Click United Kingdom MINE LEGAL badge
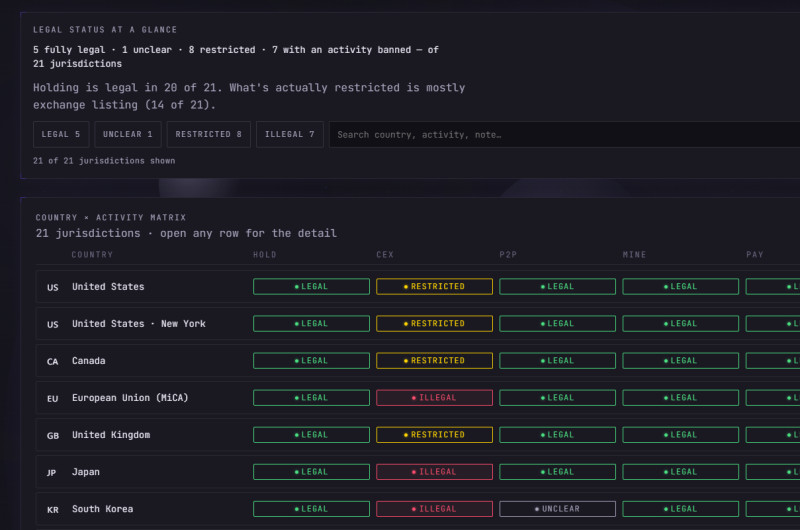 point(680,435)
